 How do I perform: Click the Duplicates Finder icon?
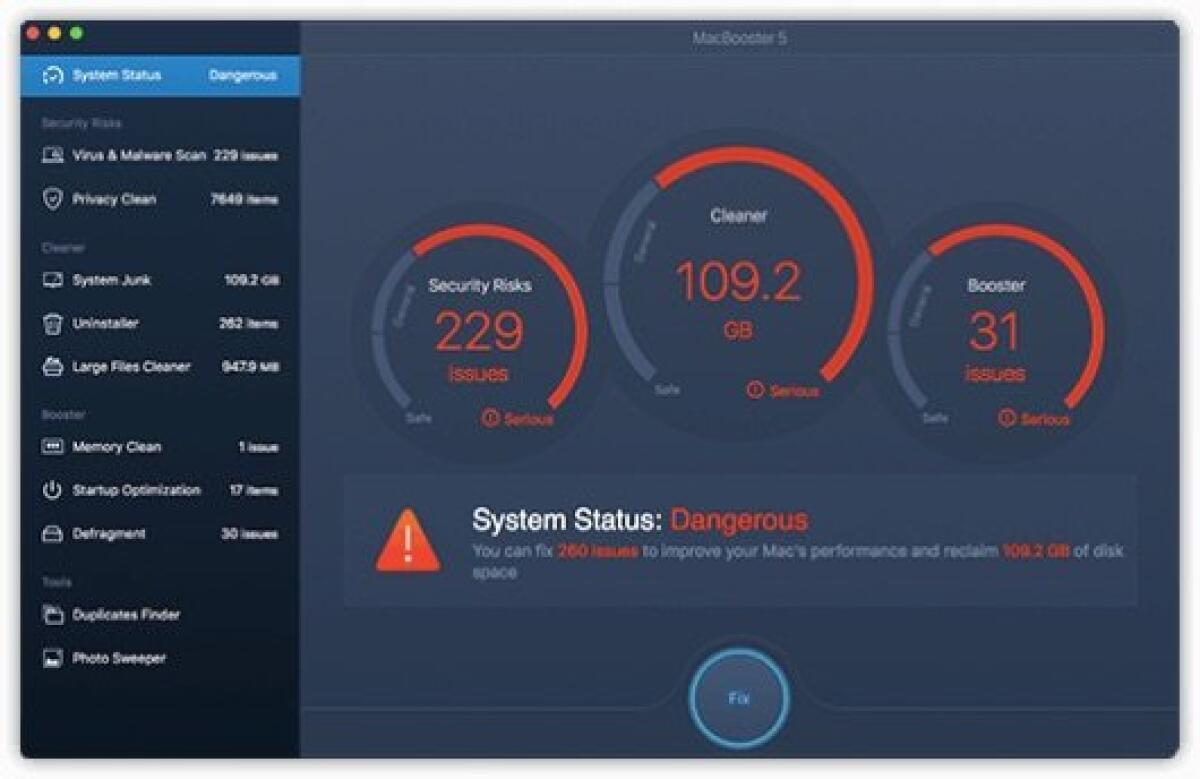53,615
